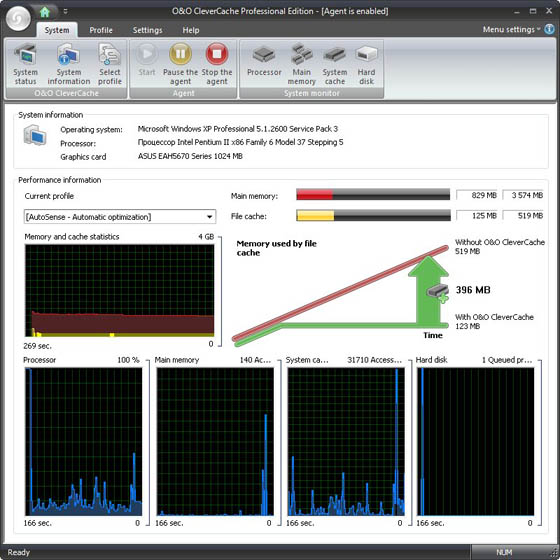Open the System status view
The image size is (560, 560).
pos(25,64)
